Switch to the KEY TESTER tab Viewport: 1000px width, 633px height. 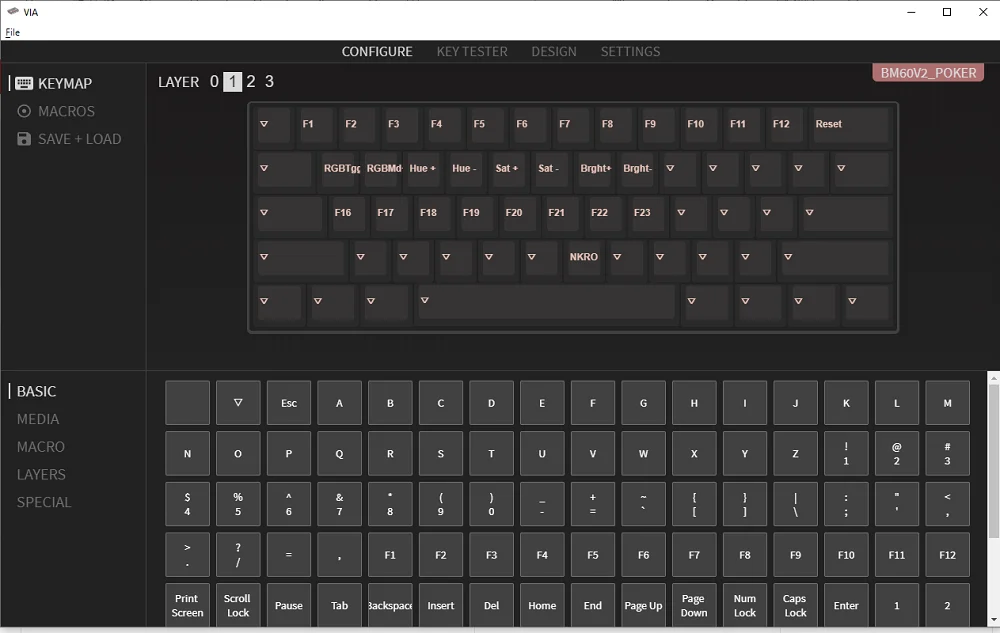[472, 51]
